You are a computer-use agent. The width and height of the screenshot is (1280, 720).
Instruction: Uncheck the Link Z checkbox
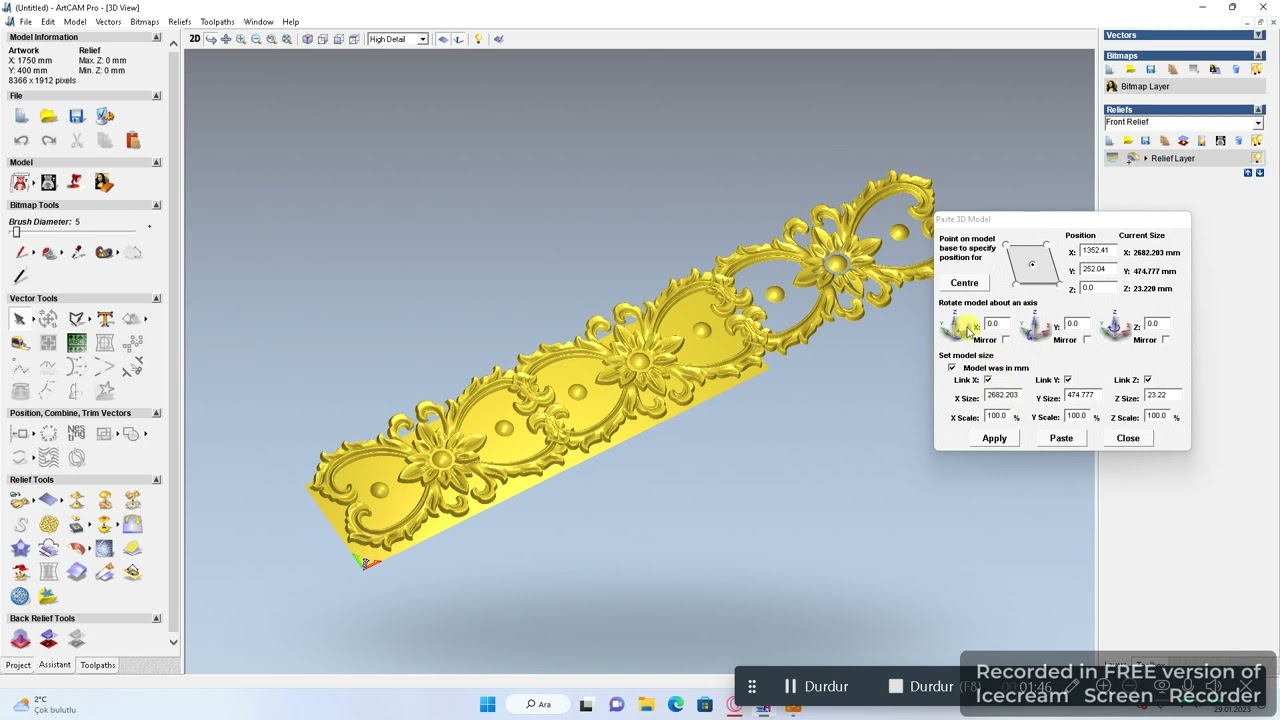tap(1148, 380)
